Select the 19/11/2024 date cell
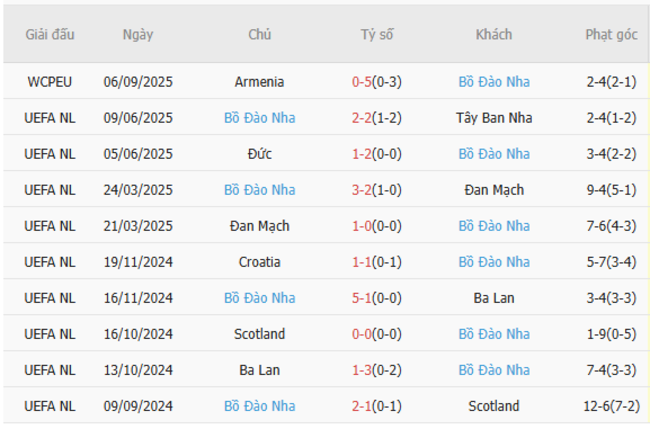 click(x=138, y=262)
